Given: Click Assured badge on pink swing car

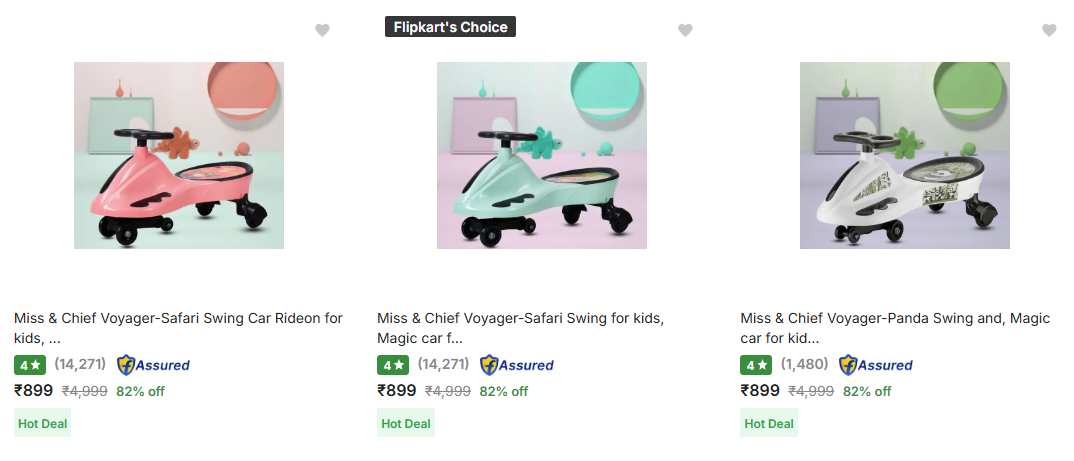Looking at the screenshot, I should tap(153, 365).
